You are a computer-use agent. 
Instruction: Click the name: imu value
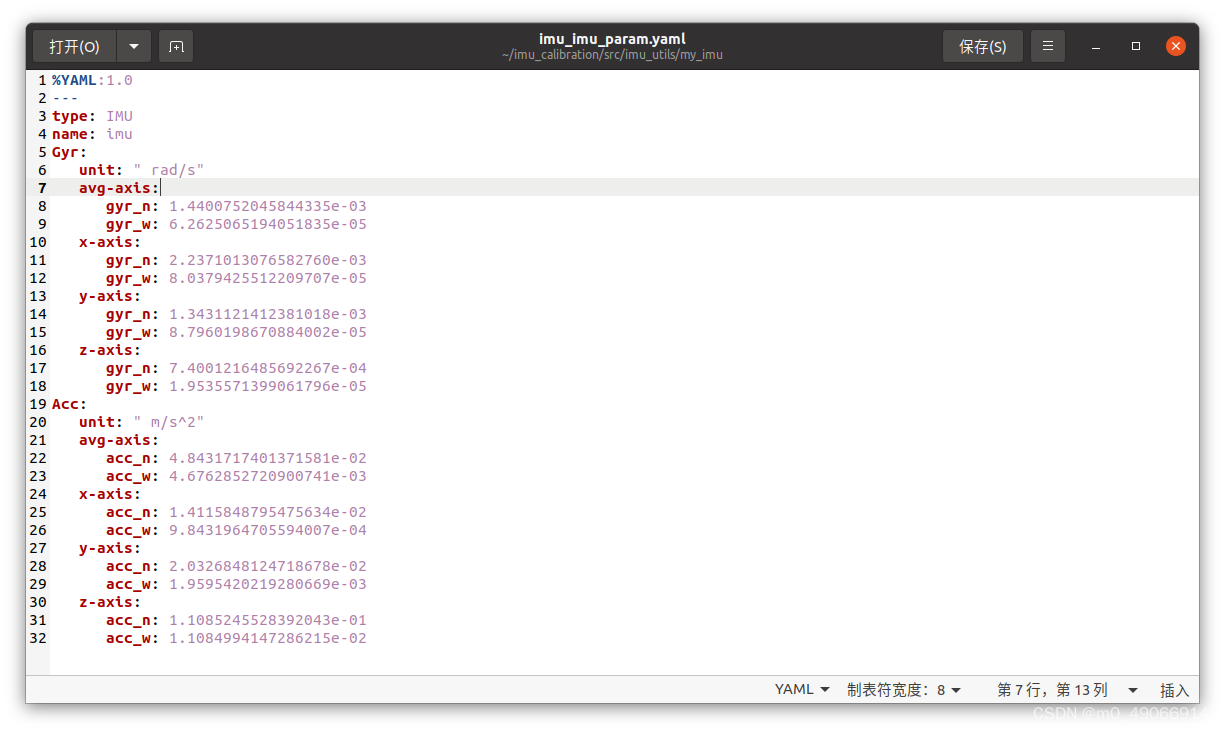click(119, 133)
